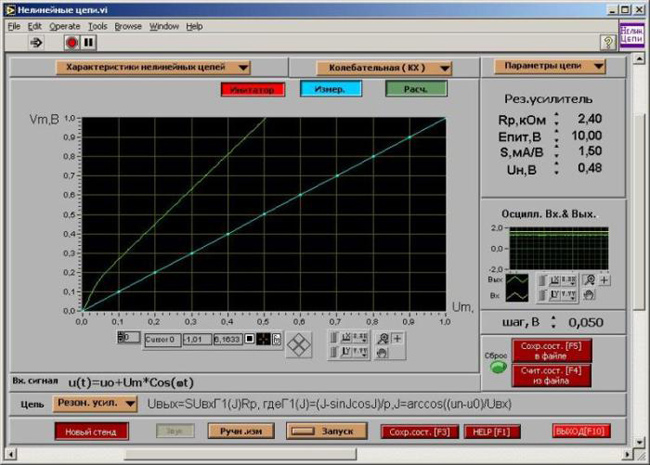Click the шаг, В stepper arrows

coord(553,322)
